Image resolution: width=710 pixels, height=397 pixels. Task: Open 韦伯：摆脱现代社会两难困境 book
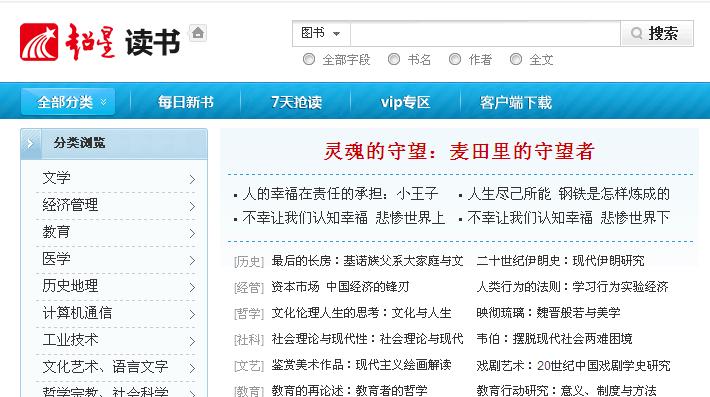point(554,339)
